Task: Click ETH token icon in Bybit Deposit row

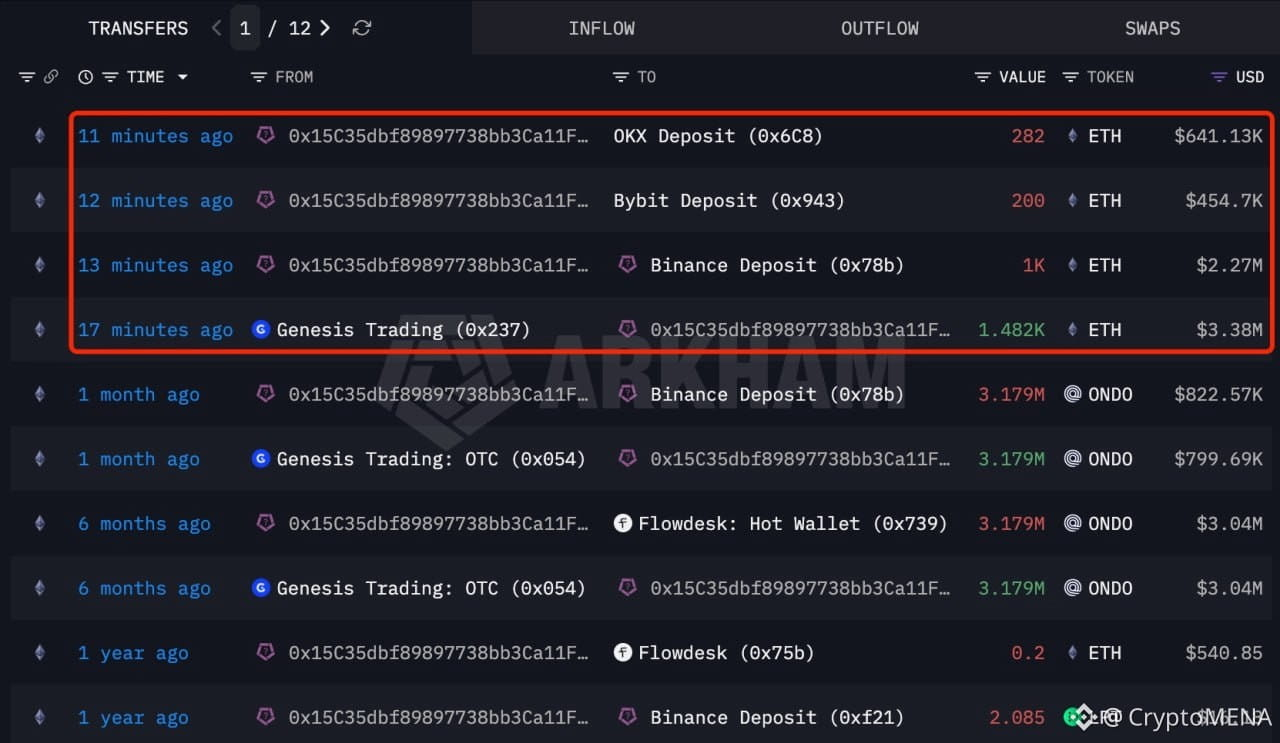Action: click(1072, 200)
